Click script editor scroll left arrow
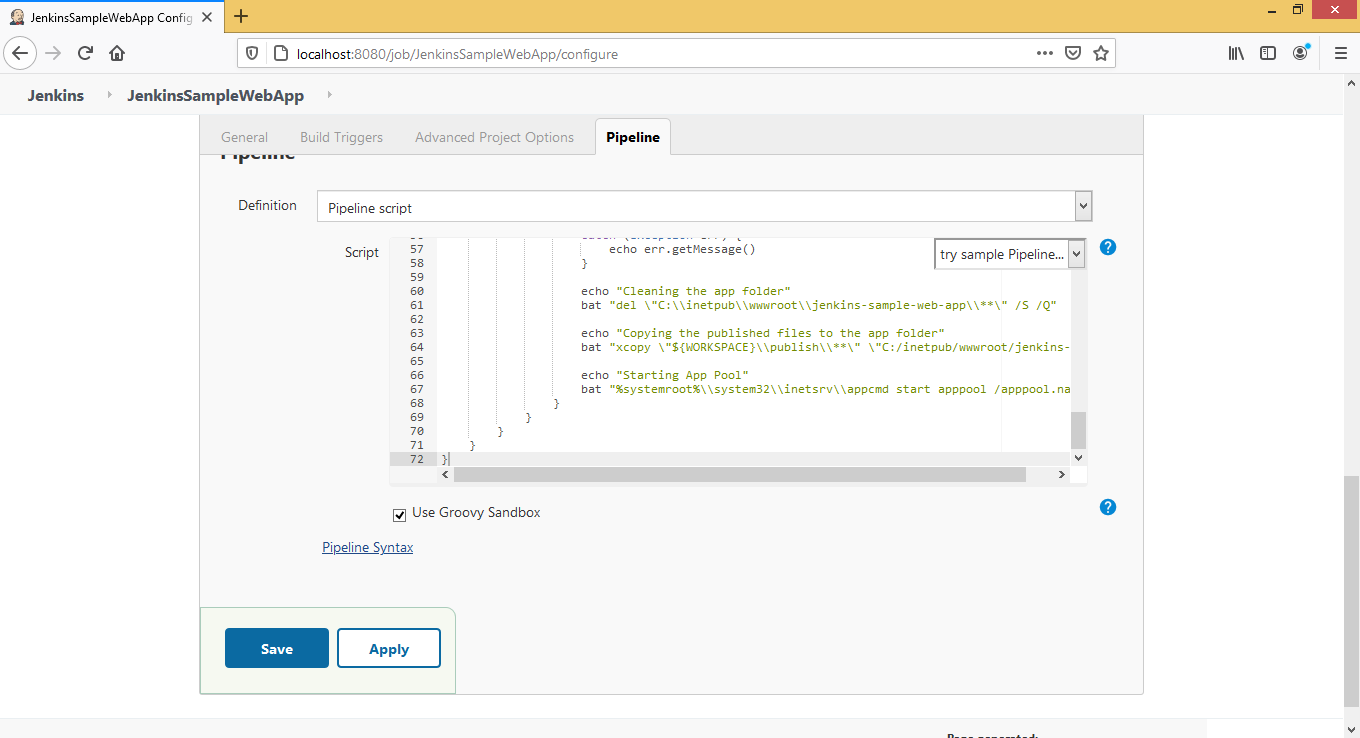 coord(445,475)
